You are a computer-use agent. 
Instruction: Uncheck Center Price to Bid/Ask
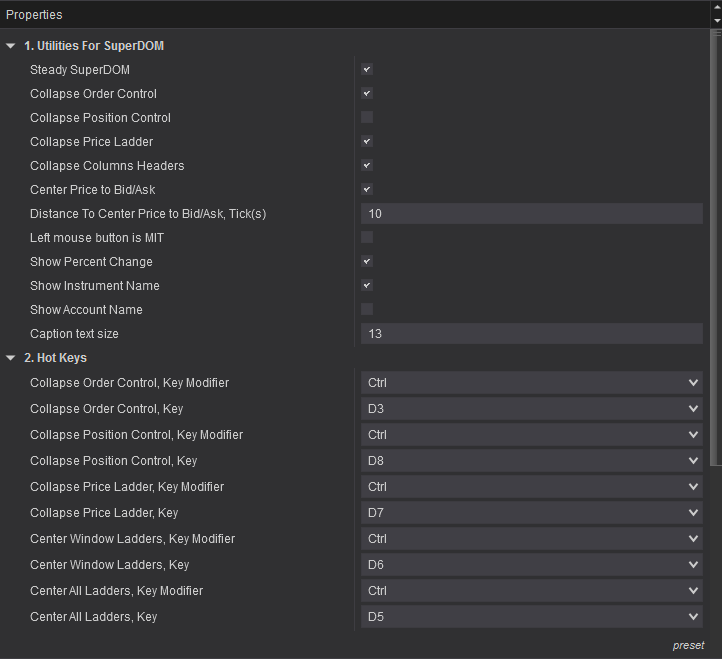click(367, 189)
